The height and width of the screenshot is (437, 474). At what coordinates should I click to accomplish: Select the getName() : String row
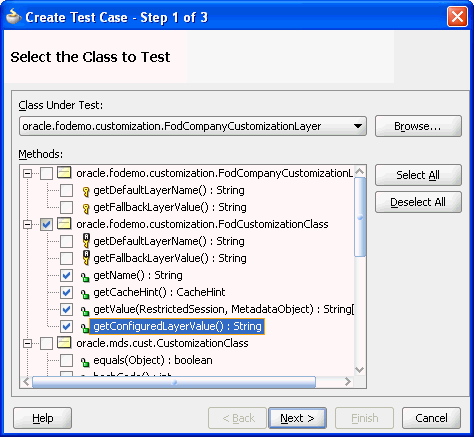(x=138, y=275)
